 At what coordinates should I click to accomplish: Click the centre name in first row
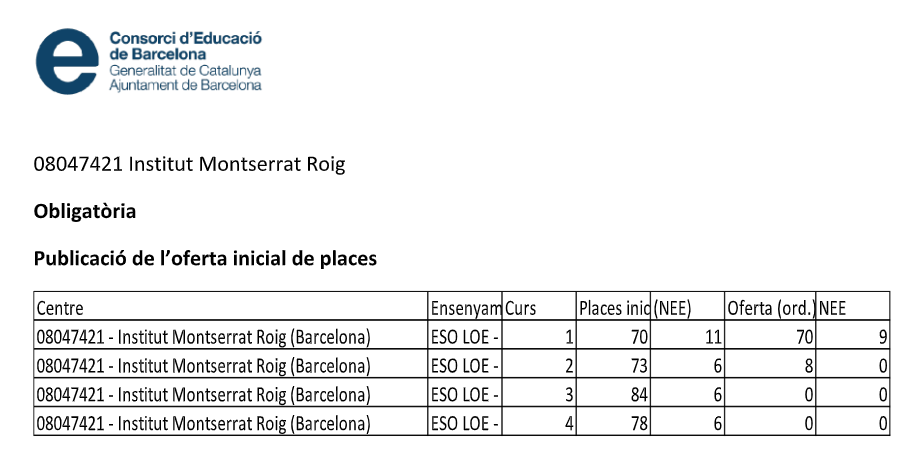tap(203, 337)
